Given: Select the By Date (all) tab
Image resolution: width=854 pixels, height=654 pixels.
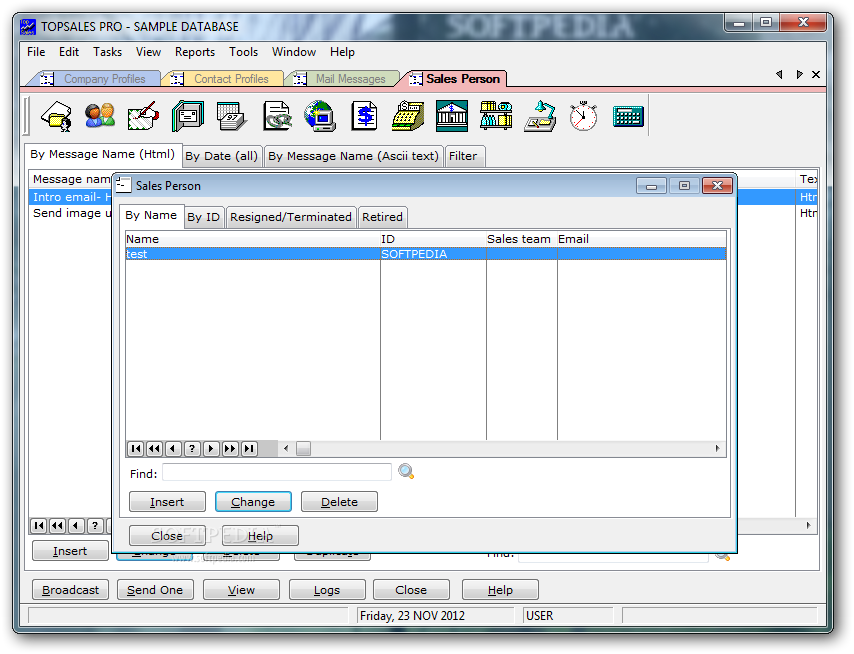Looking at the screenshot, I should tap(221, 156).
